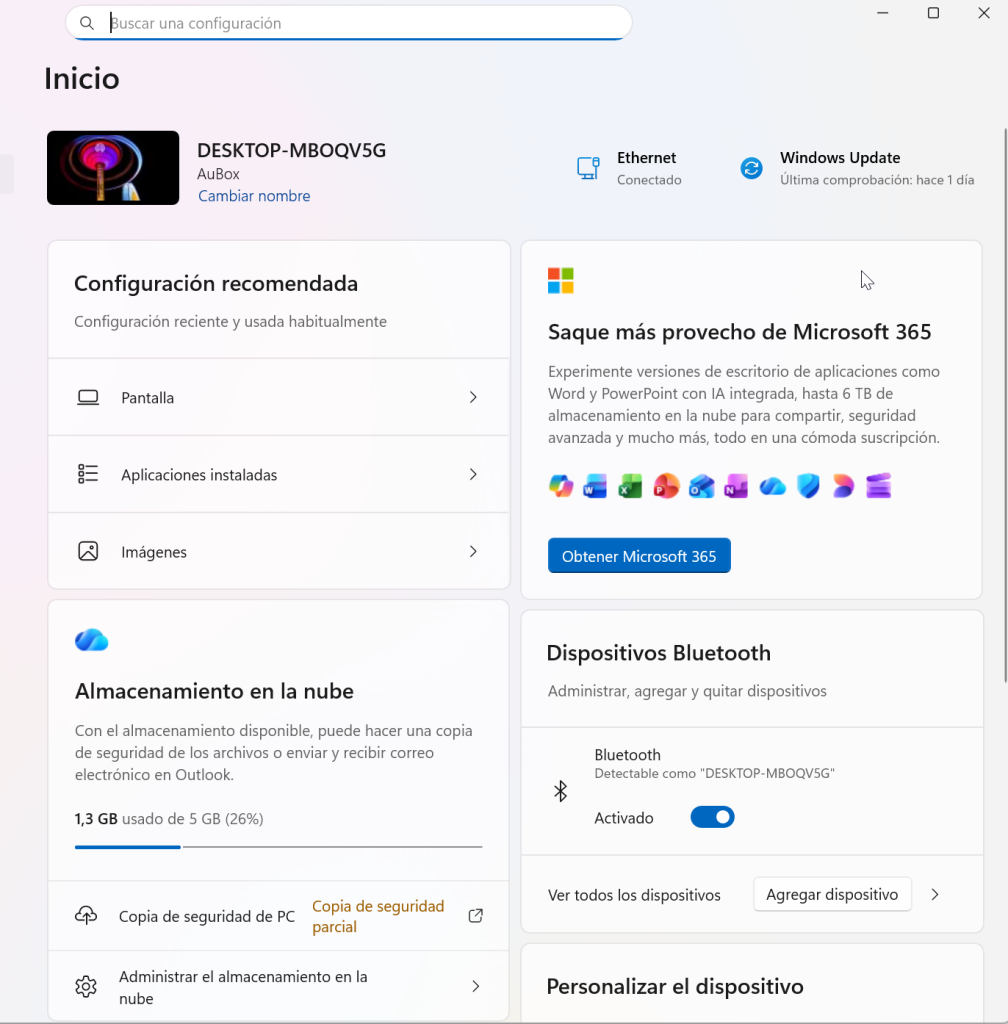This screenshot has width=1008, height=1024.
Task: Click the gear icon for Administrar almacenamiento
Action: (x=86, y=986)
